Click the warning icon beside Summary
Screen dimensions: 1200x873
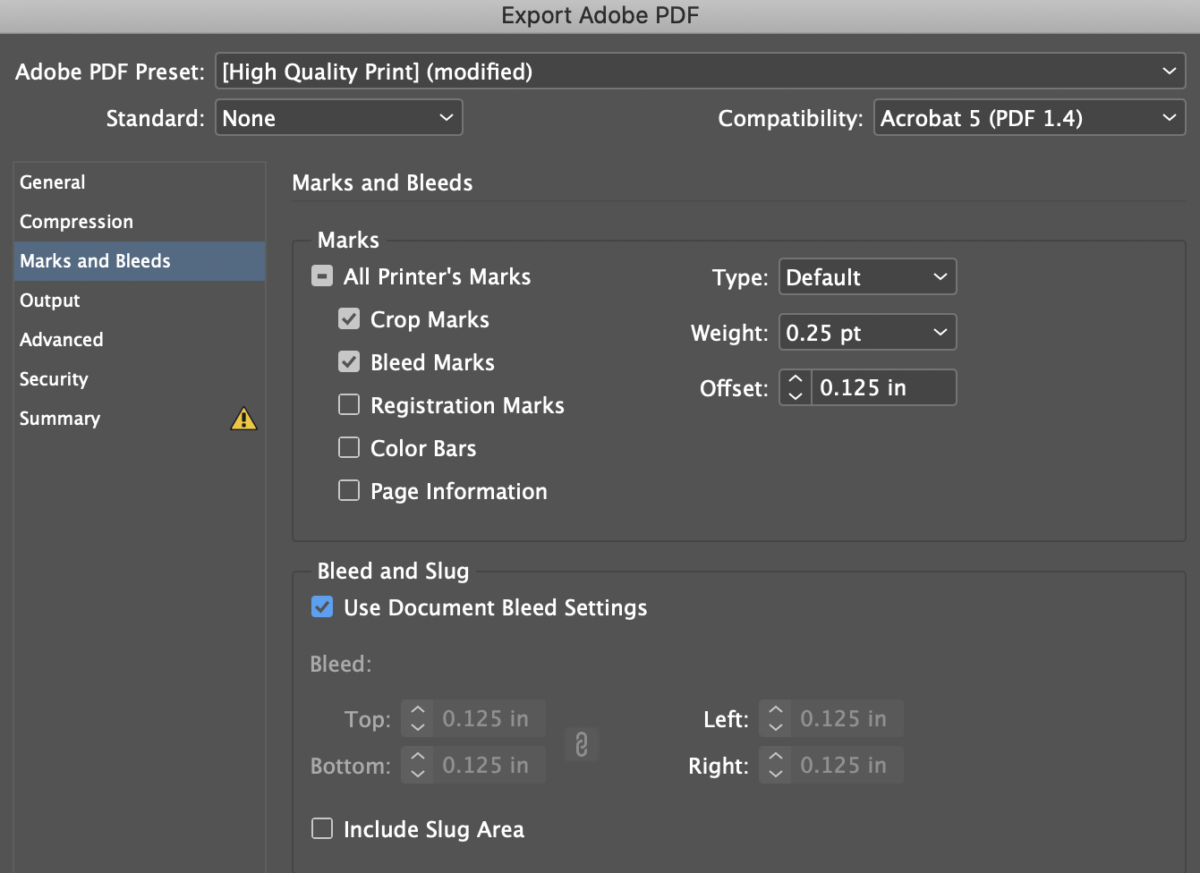(243, 419)
